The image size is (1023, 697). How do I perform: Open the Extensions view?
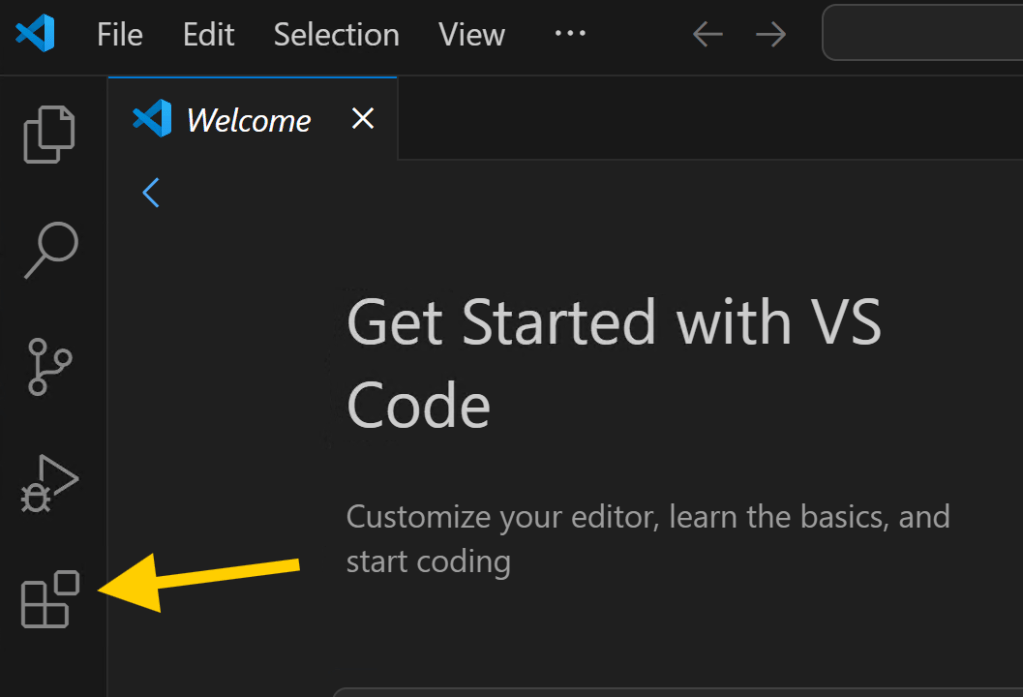point(49,600)
